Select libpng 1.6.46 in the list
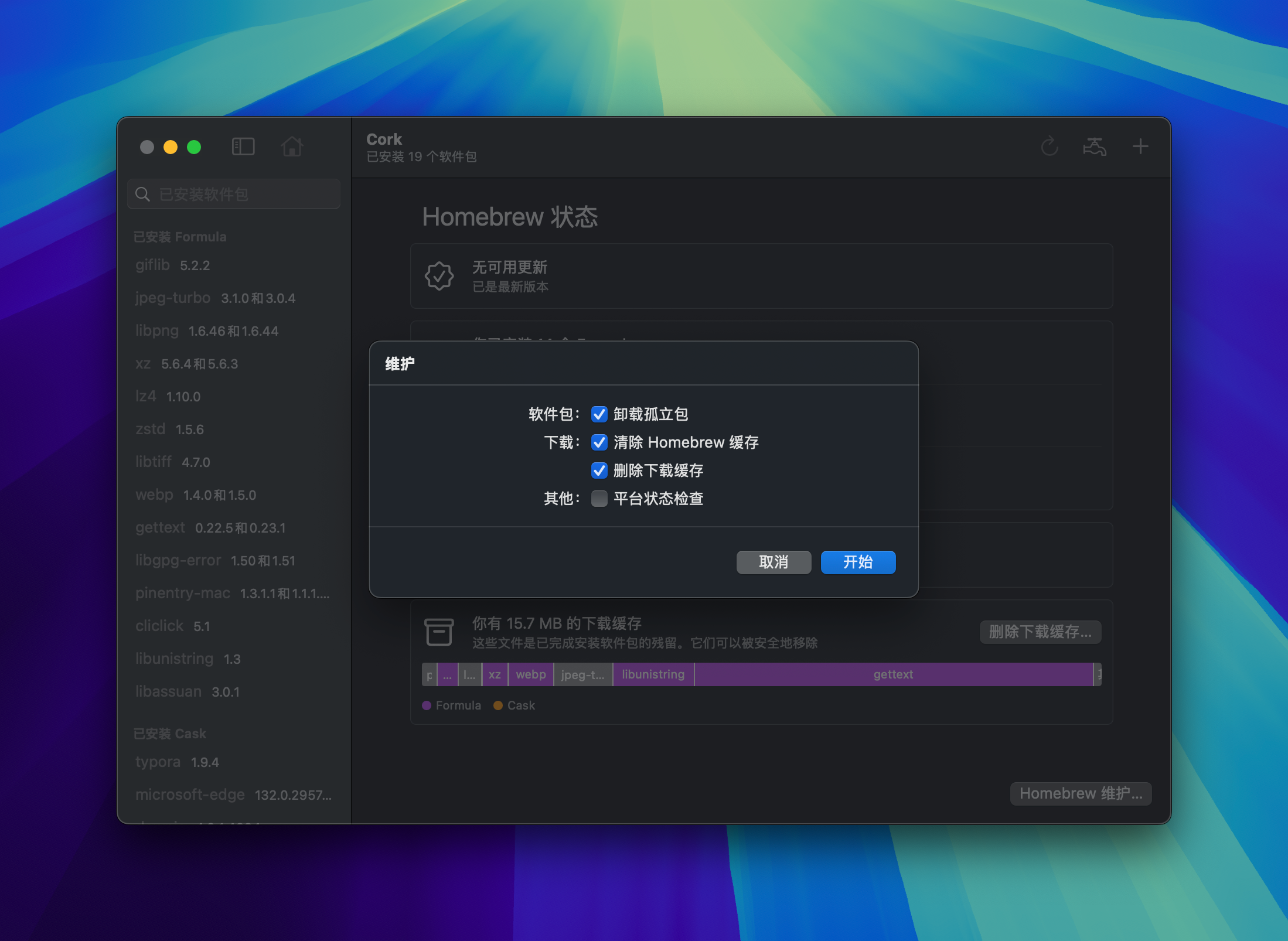1288x941 pixels. pyautogui.click(x=234, y=331)
